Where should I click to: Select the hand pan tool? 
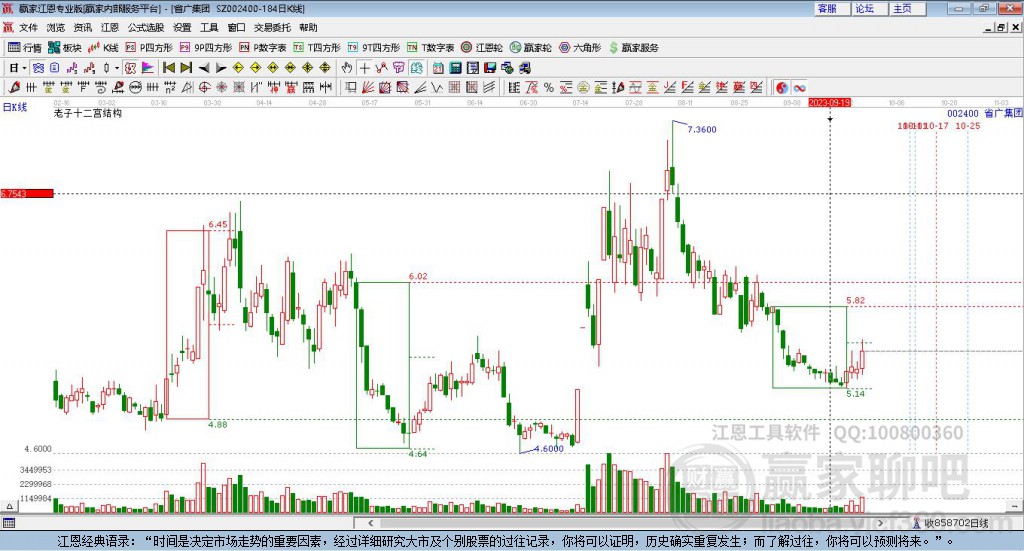point(347,68)
